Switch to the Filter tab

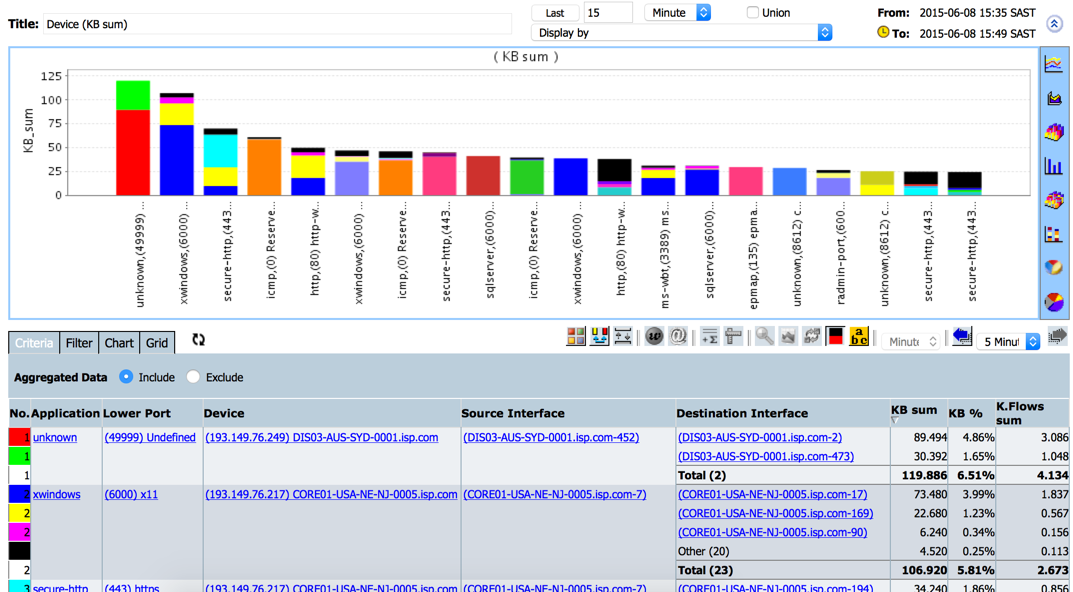[79, 343]
